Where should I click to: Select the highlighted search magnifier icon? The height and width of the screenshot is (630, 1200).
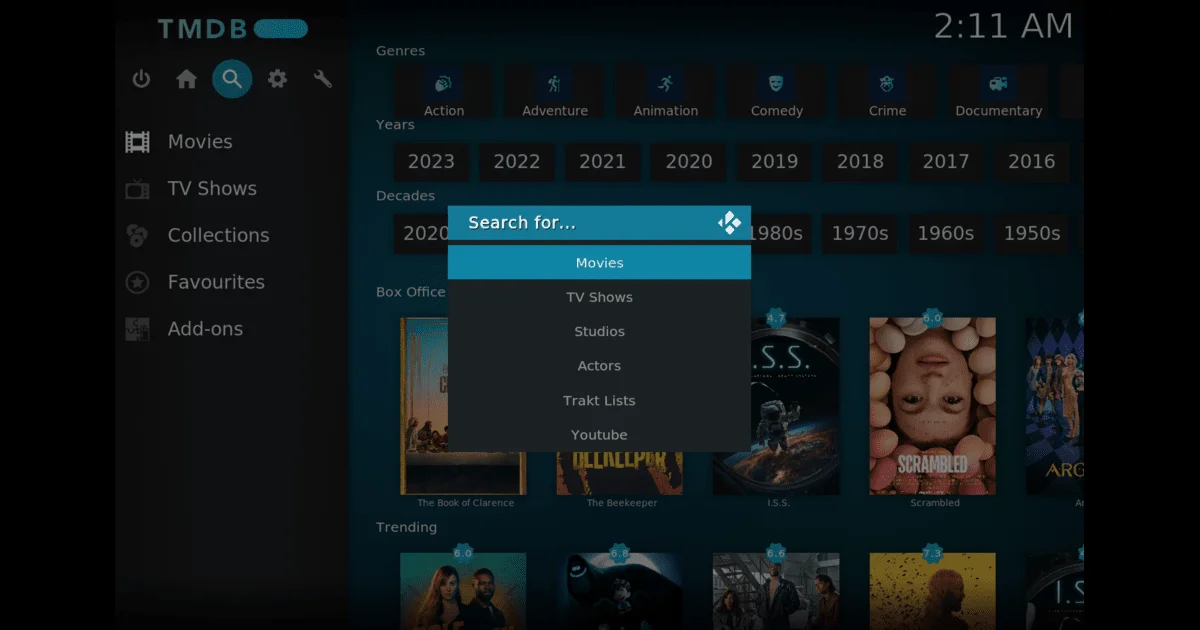(x=232, y=79)
